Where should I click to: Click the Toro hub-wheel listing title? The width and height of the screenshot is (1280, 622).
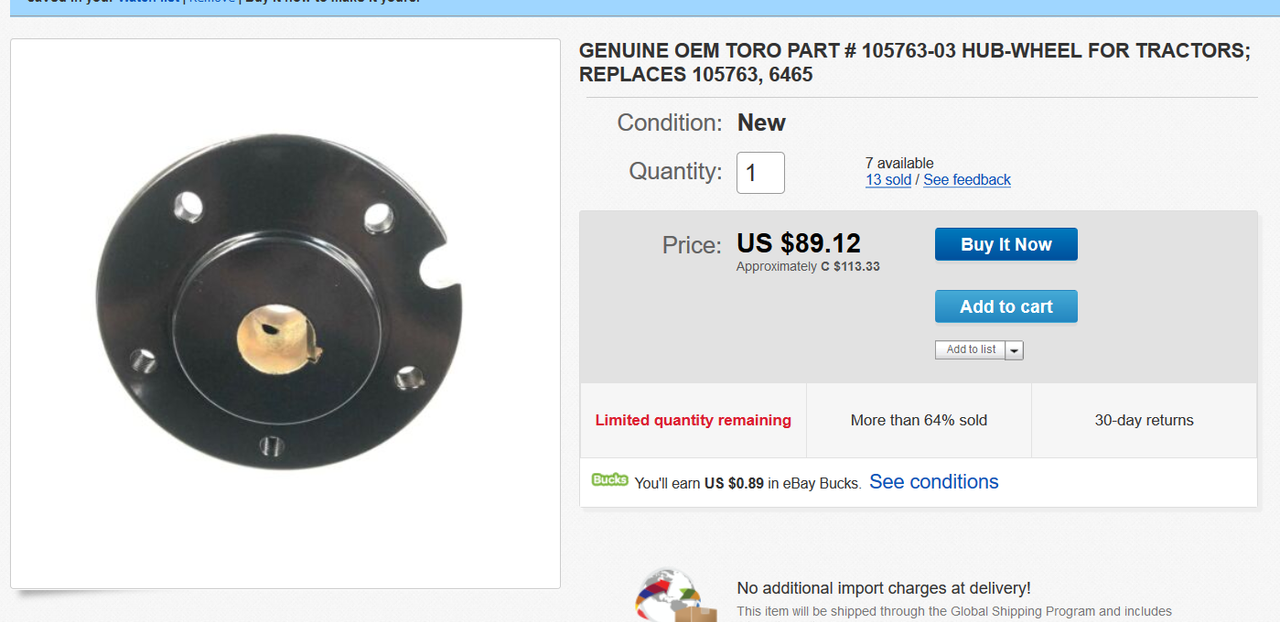point(914,62)
